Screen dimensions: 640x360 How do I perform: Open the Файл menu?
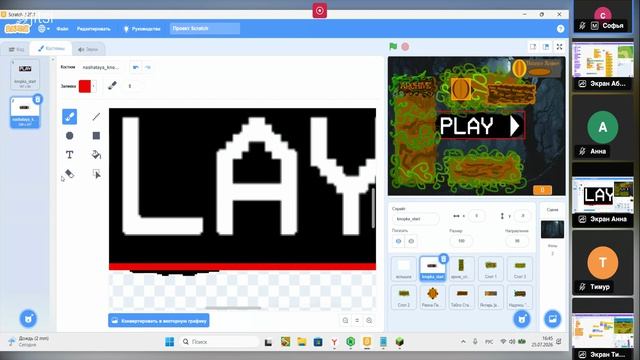coord(62,29)
